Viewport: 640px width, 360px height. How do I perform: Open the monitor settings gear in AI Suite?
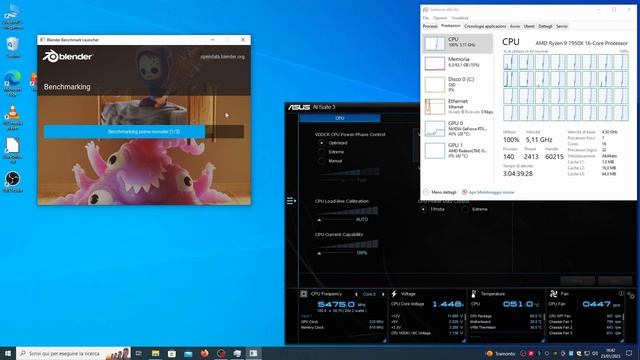click(631, 295)
